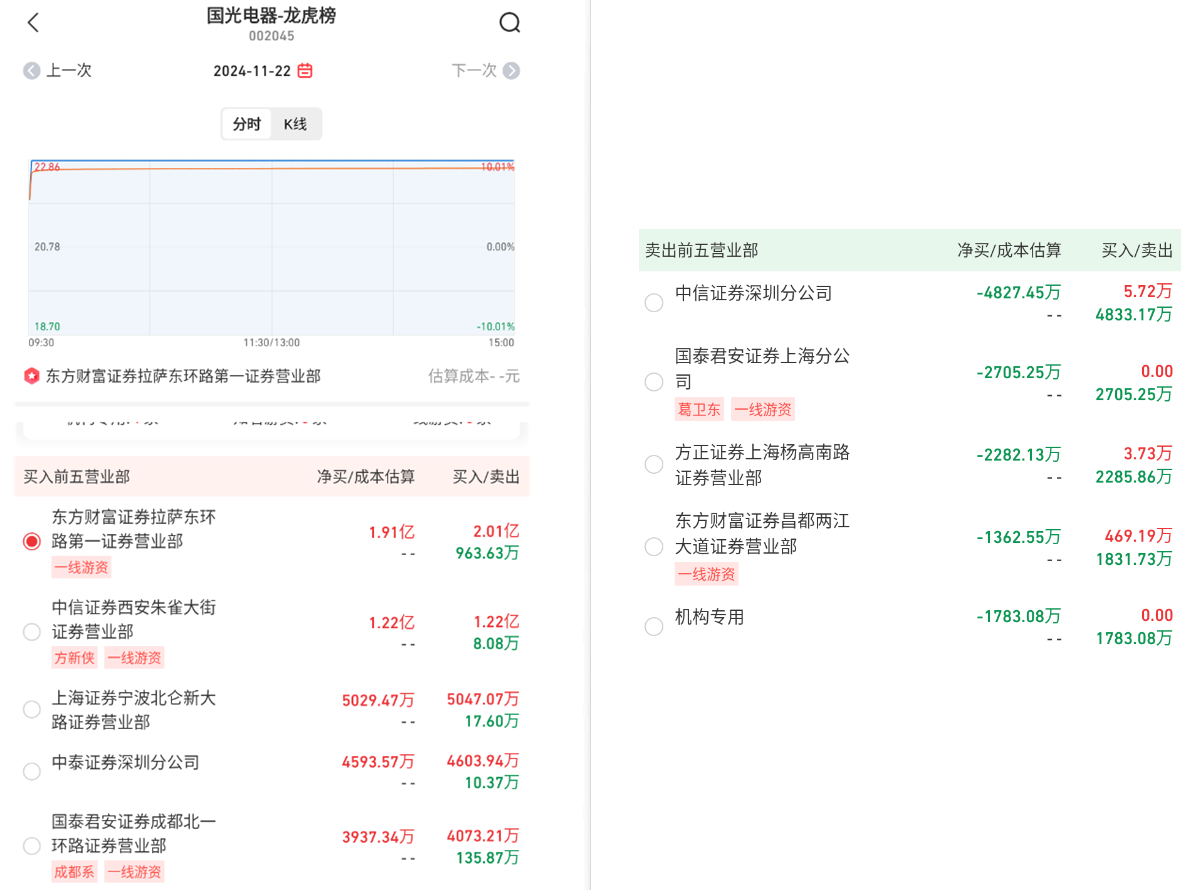Screen dimensions: 1181x890
Task: Click the 成都系 tag label
Action: [x=75, y=871]
